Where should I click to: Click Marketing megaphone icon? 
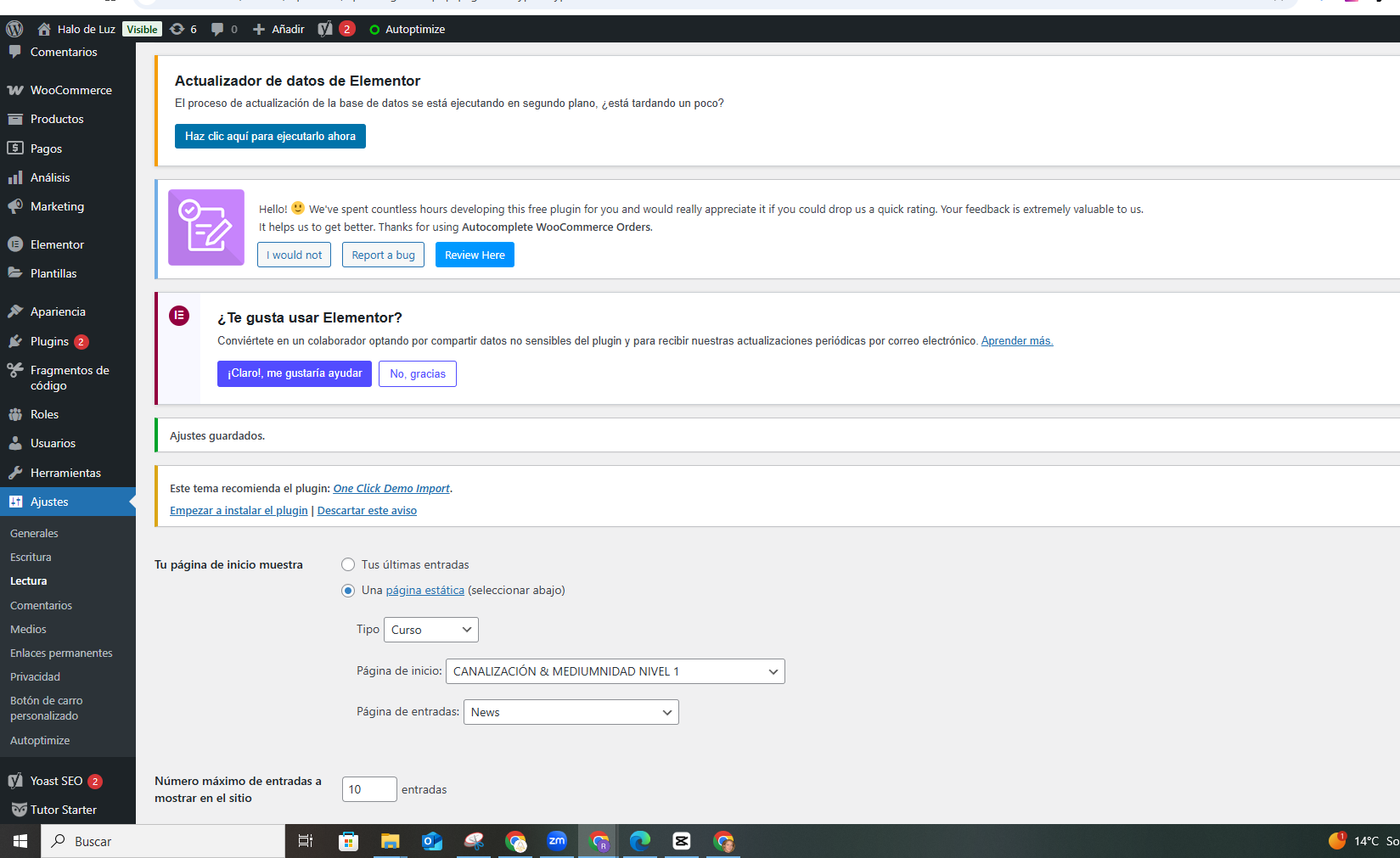[15, 206]
